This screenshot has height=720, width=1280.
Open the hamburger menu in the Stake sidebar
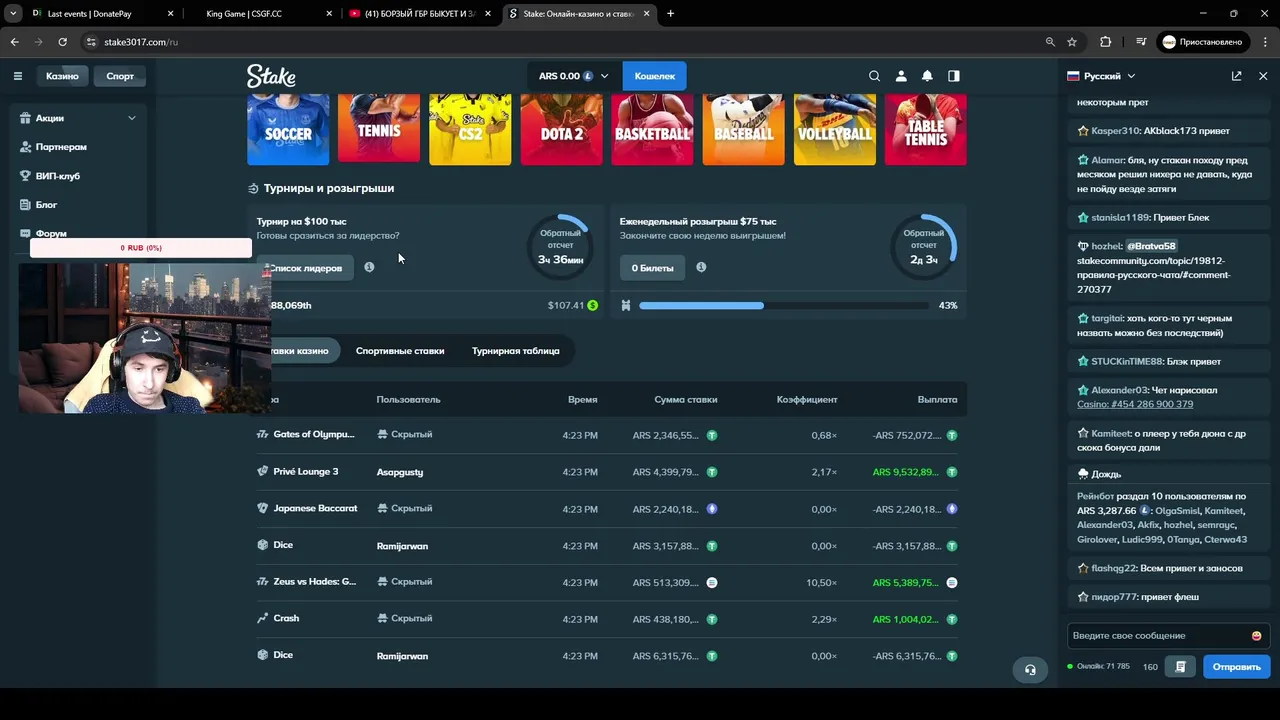coord(17,76)
